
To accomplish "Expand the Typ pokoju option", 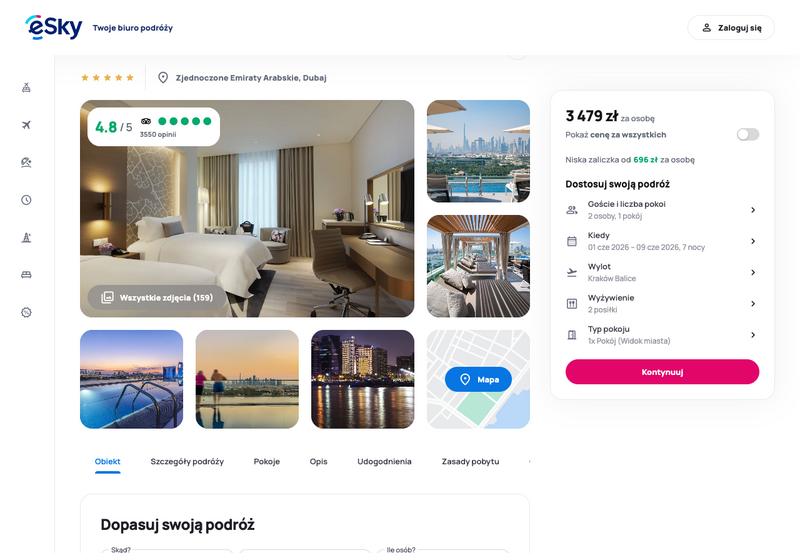I will pyautogui.click(x=662, y=335).
